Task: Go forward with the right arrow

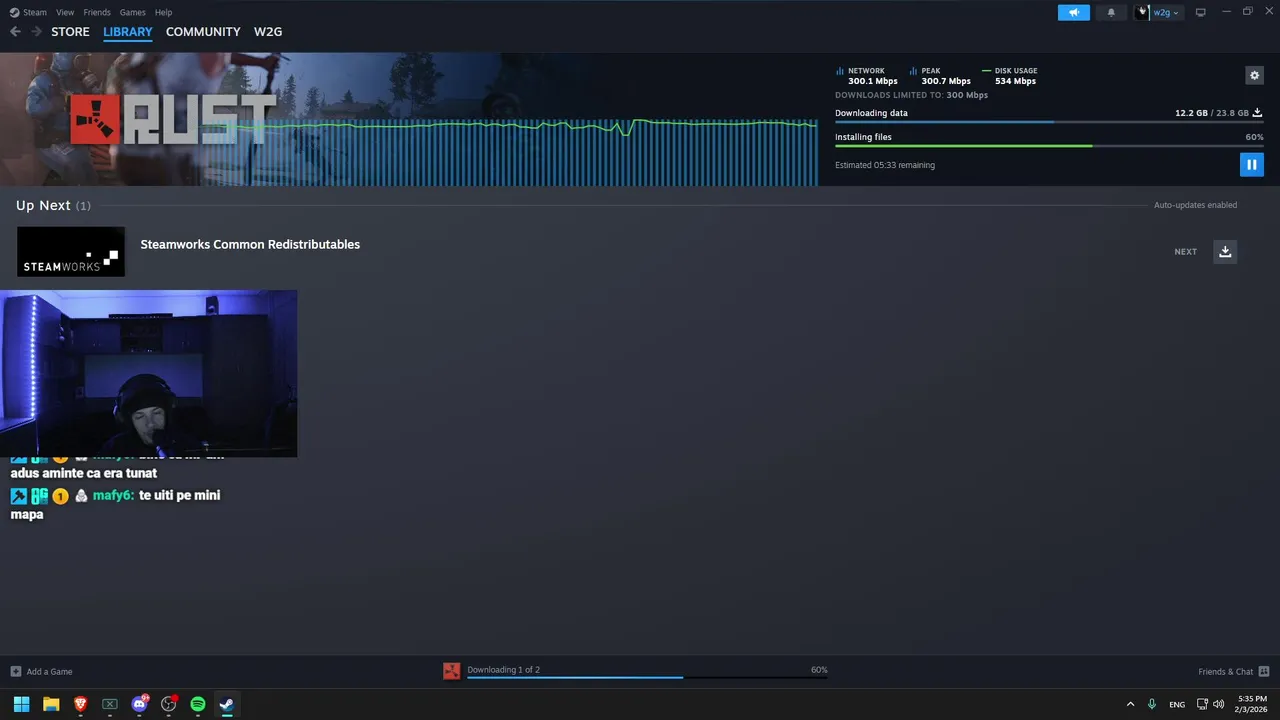Action: tap(36, 32)
